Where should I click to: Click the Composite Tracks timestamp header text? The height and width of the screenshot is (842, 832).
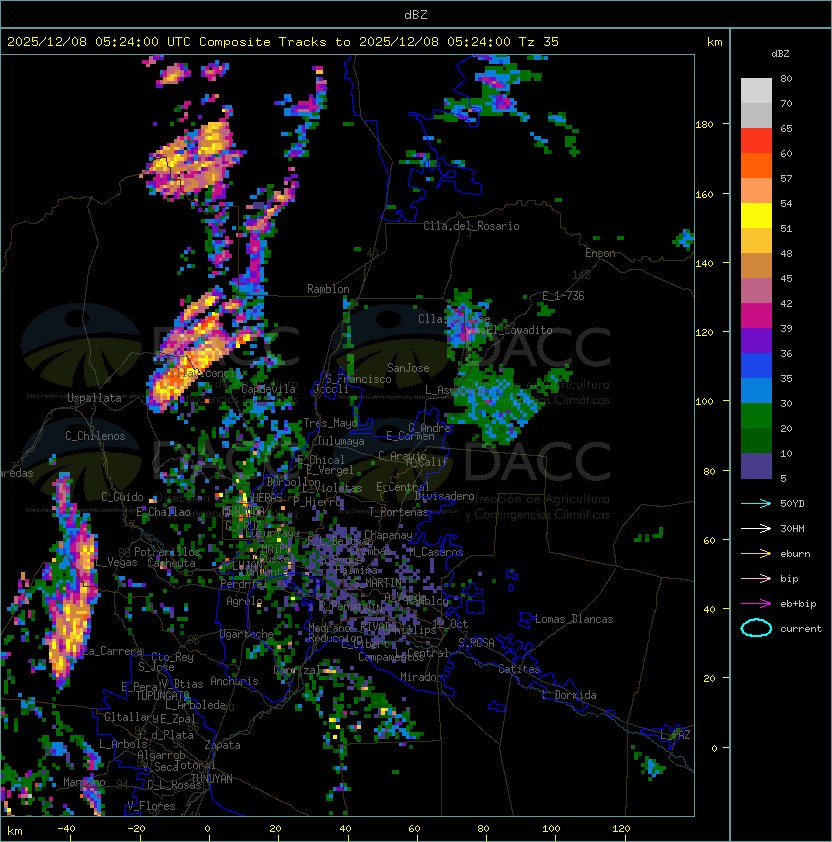pyautogui.click(x=283, y=42)
